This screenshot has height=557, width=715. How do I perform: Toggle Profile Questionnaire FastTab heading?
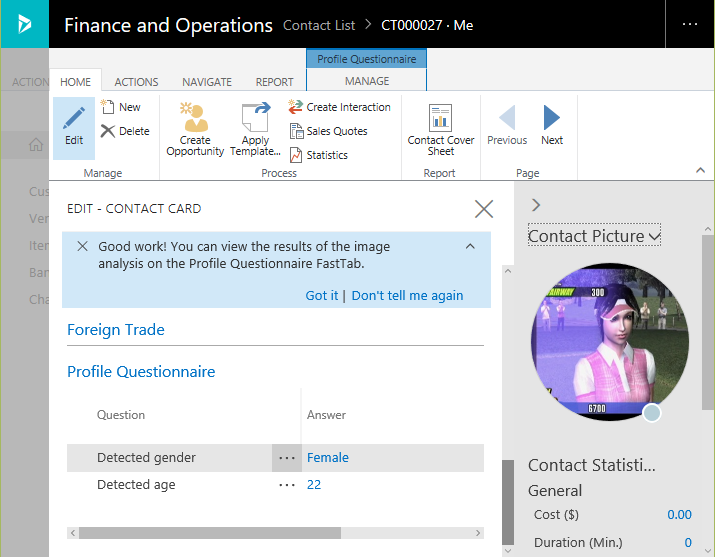tap(141, 371)
